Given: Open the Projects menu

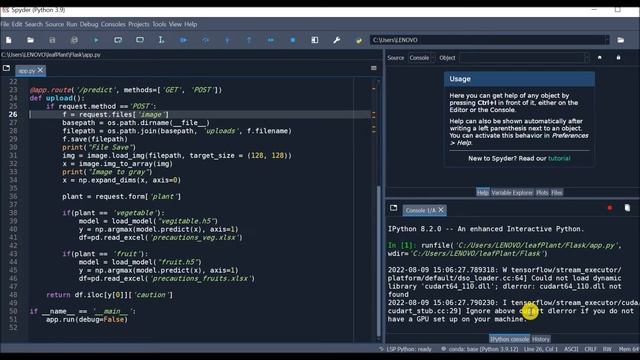Looking at the screenshot, I should [x=139, y=24].
